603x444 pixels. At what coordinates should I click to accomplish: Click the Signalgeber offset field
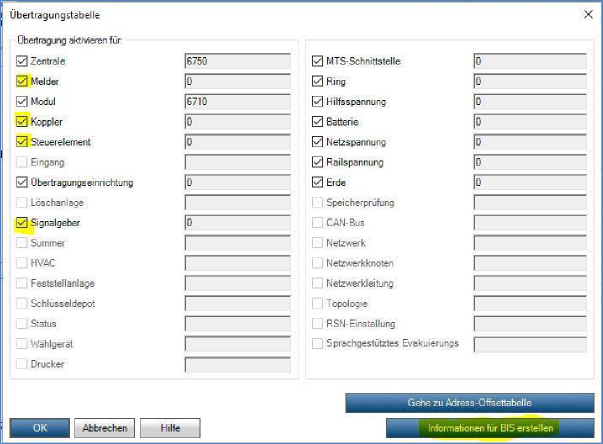pyautogui.click(x=238, y=223)
